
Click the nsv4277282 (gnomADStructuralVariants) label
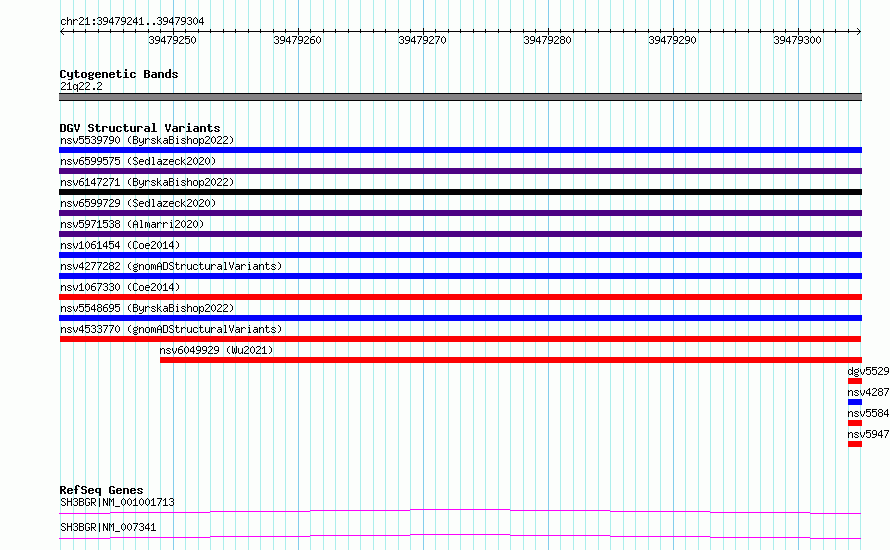[171, 266]
